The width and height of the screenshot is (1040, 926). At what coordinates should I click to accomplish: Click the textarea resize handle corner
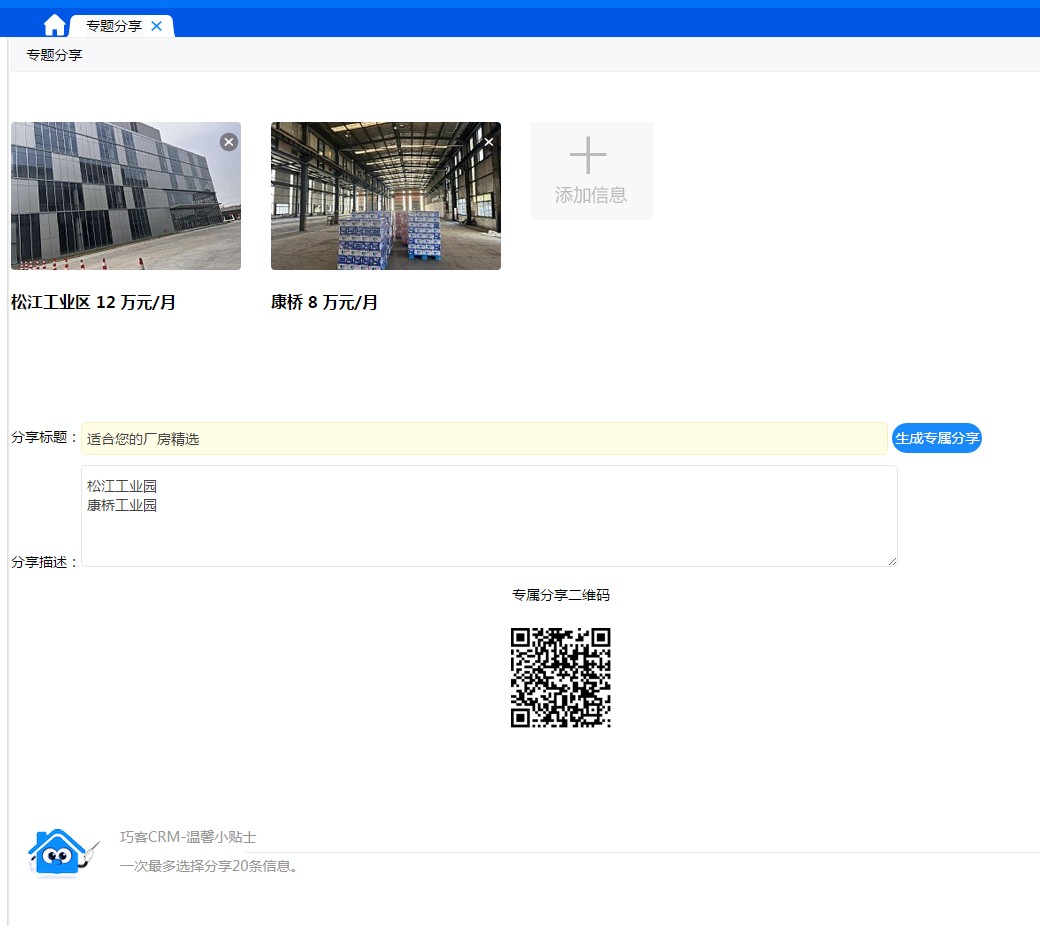892,561
